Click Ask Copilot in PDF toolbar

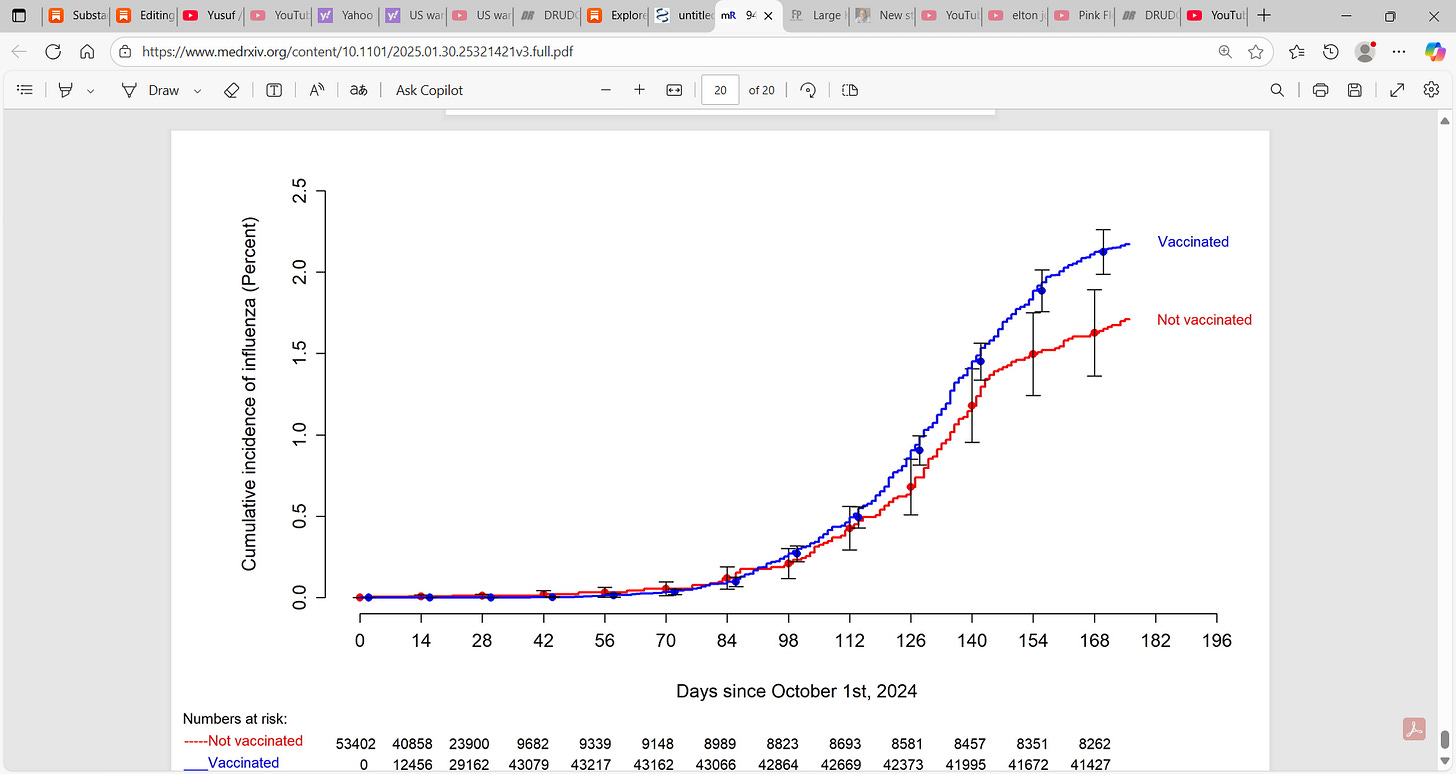[x=430, y=90]
